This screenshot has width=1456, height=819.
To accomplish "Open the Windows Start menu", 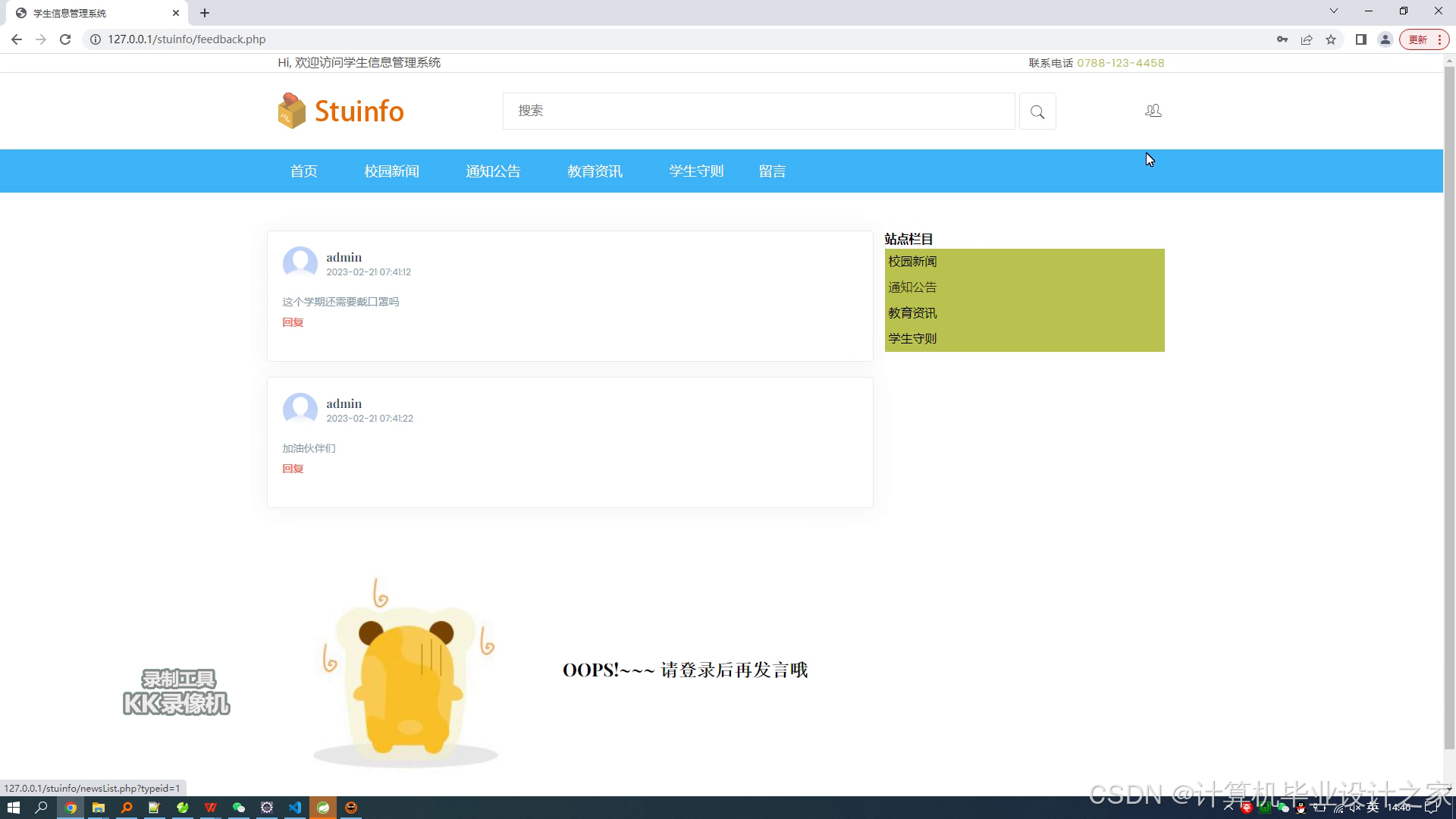I will [13, 808].
